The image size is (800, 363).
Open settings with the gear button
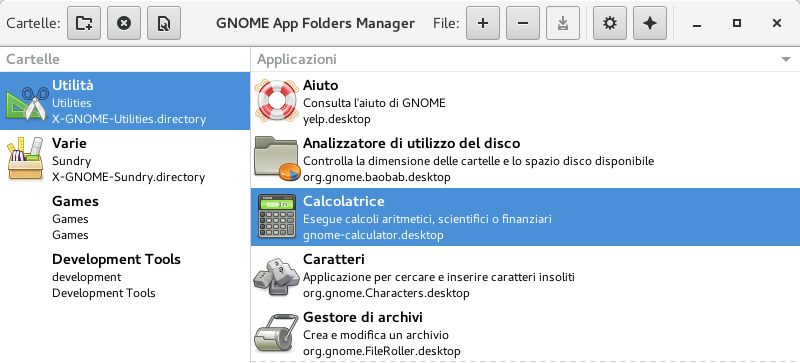pyautogui.click(x=610, y=23)
